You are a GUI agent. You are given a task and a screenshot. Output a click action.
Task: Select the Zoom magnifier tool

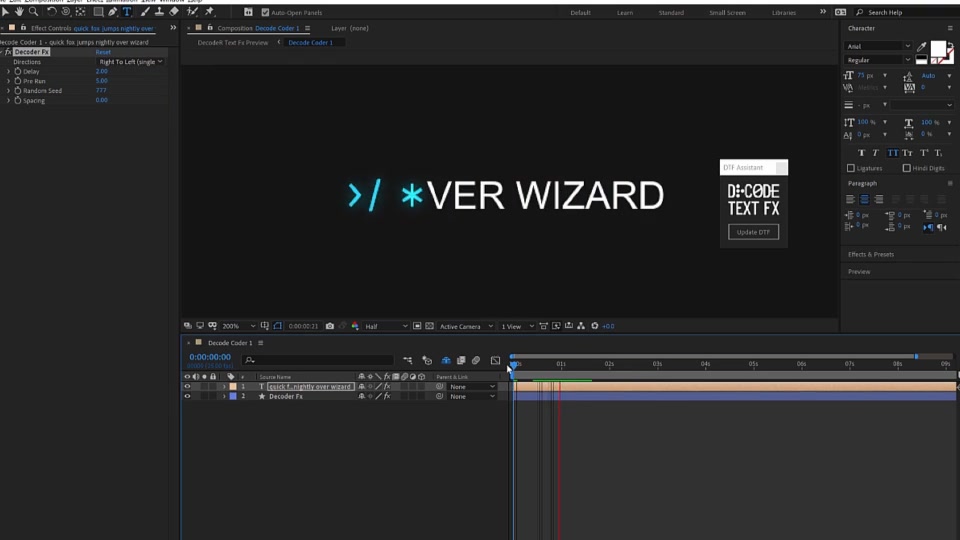pos(34,12)
